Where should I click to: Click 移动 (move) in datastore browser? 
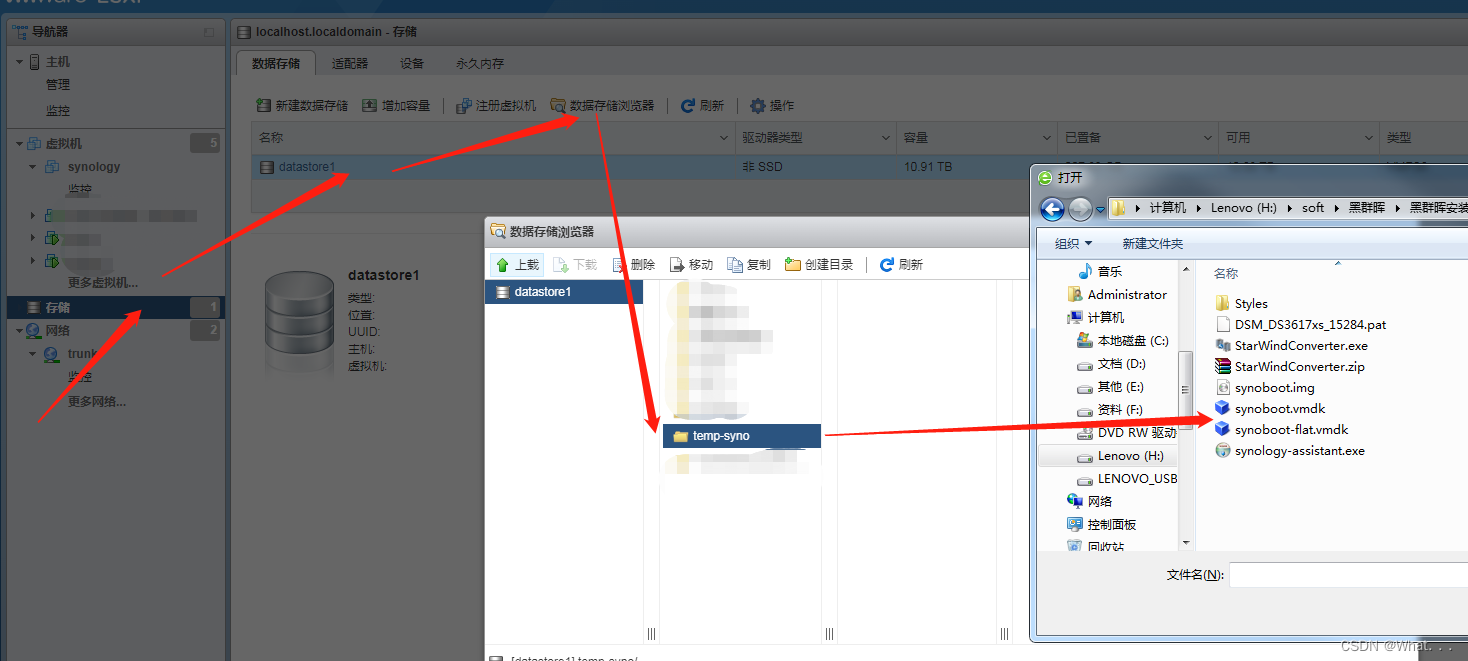click(x=691, y=265)
